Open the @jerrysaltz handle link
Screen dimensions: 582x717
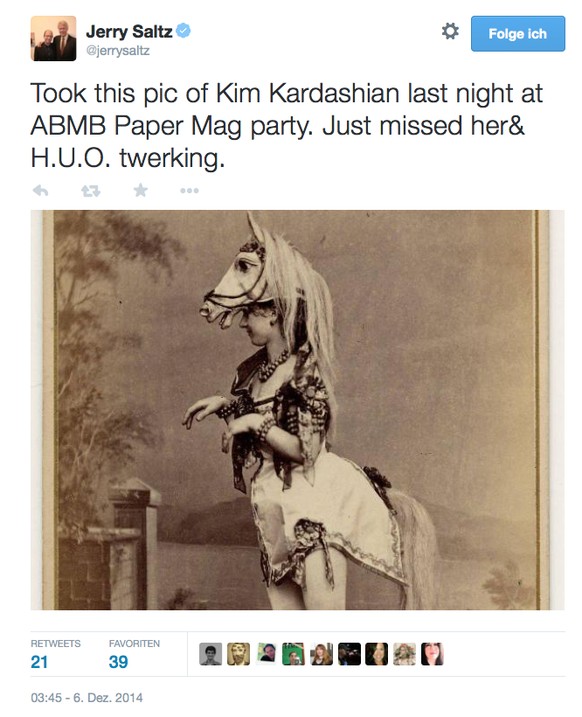[117, 50]
